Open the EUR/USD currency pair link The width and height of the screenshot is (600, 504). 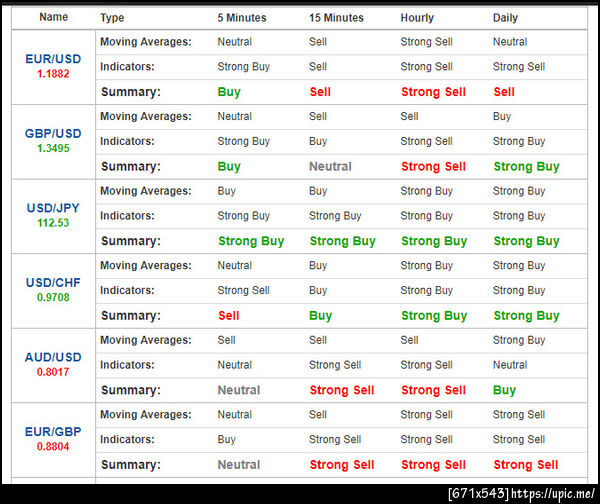tap(53, 59)
